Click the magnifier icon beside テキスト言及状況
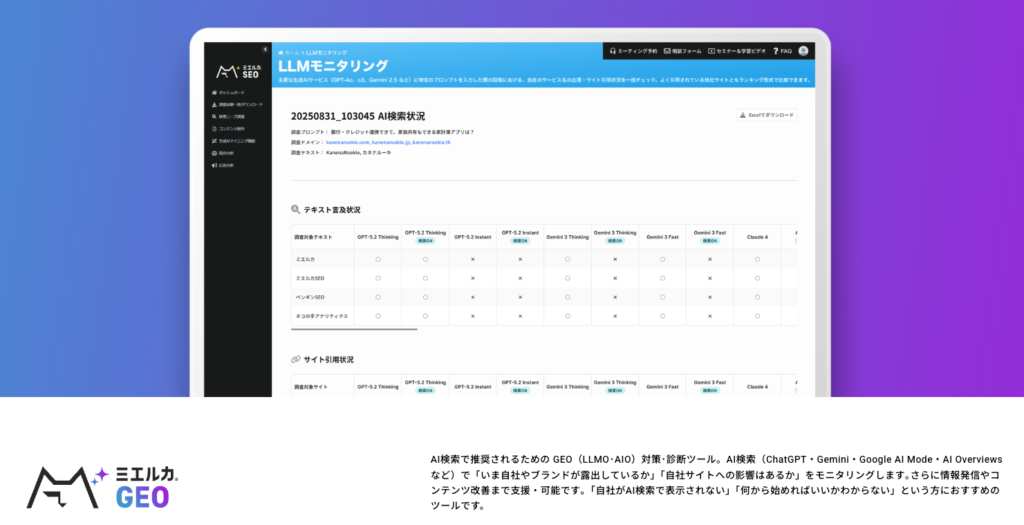This screenshot has height=525, width=1024. pos(296,210)
